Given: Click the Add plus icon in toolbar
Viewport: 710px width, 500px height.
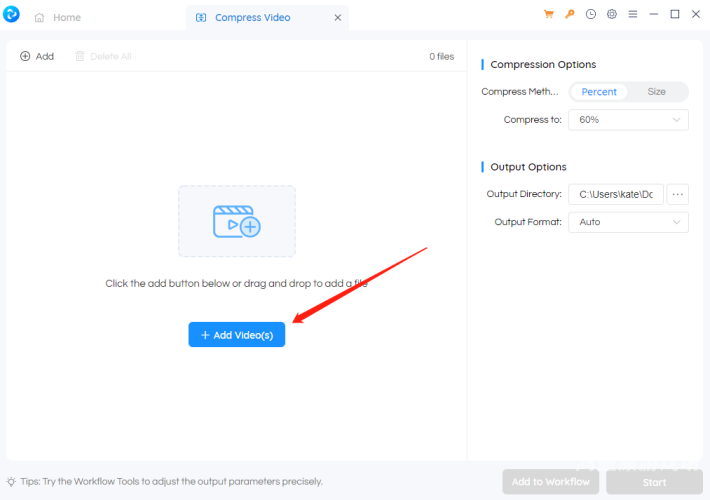Looking at the screenshot, I should click(25, 56).
